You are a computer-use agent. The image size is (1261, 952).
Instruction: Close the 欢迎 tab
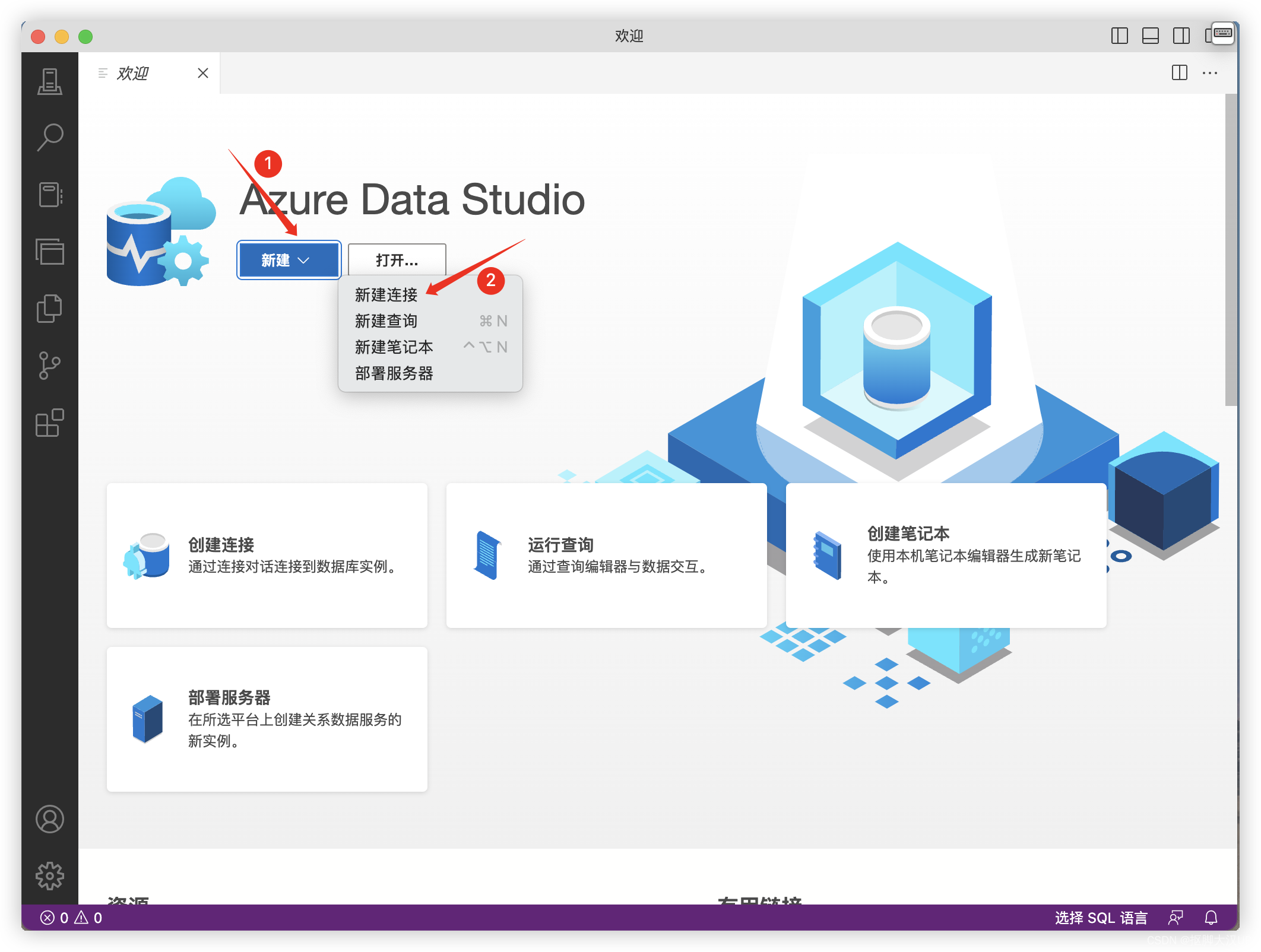[x=203, y=73]
